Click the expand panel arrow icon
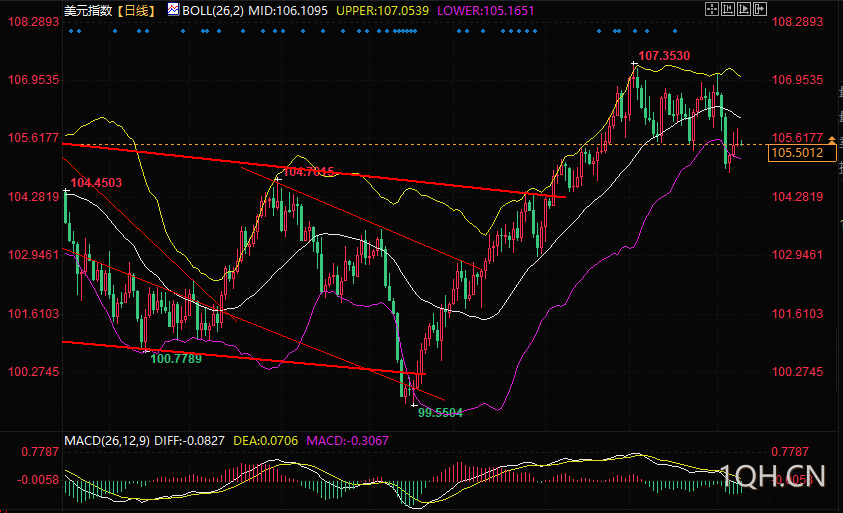 760,9
